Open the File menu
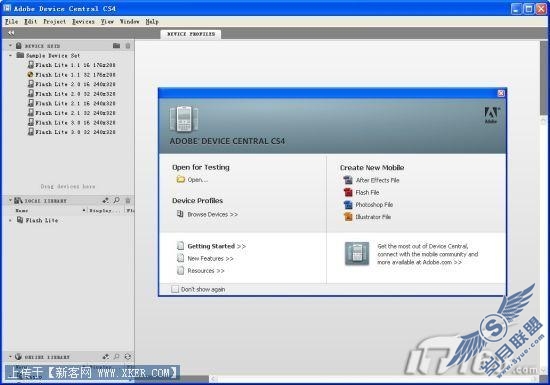550x385 pixels. tap(12, 21)
